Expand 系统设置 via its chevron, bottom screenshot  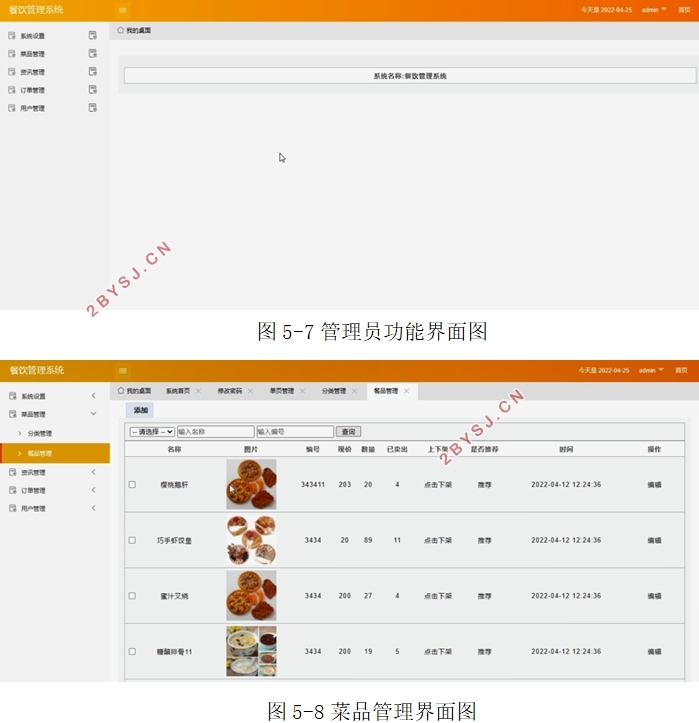click(x=94, y=396)
